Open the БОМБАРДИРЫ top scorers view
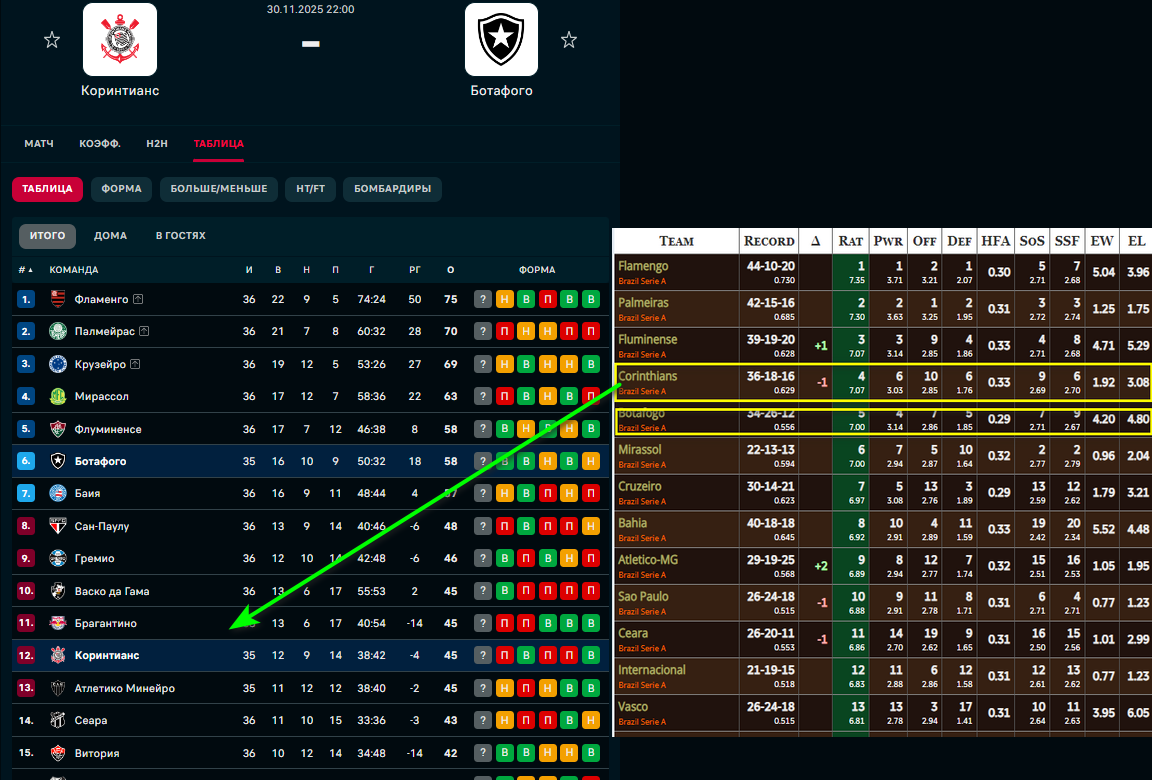The height and width of the screenshot is (780, 1152). pos(392,189)
